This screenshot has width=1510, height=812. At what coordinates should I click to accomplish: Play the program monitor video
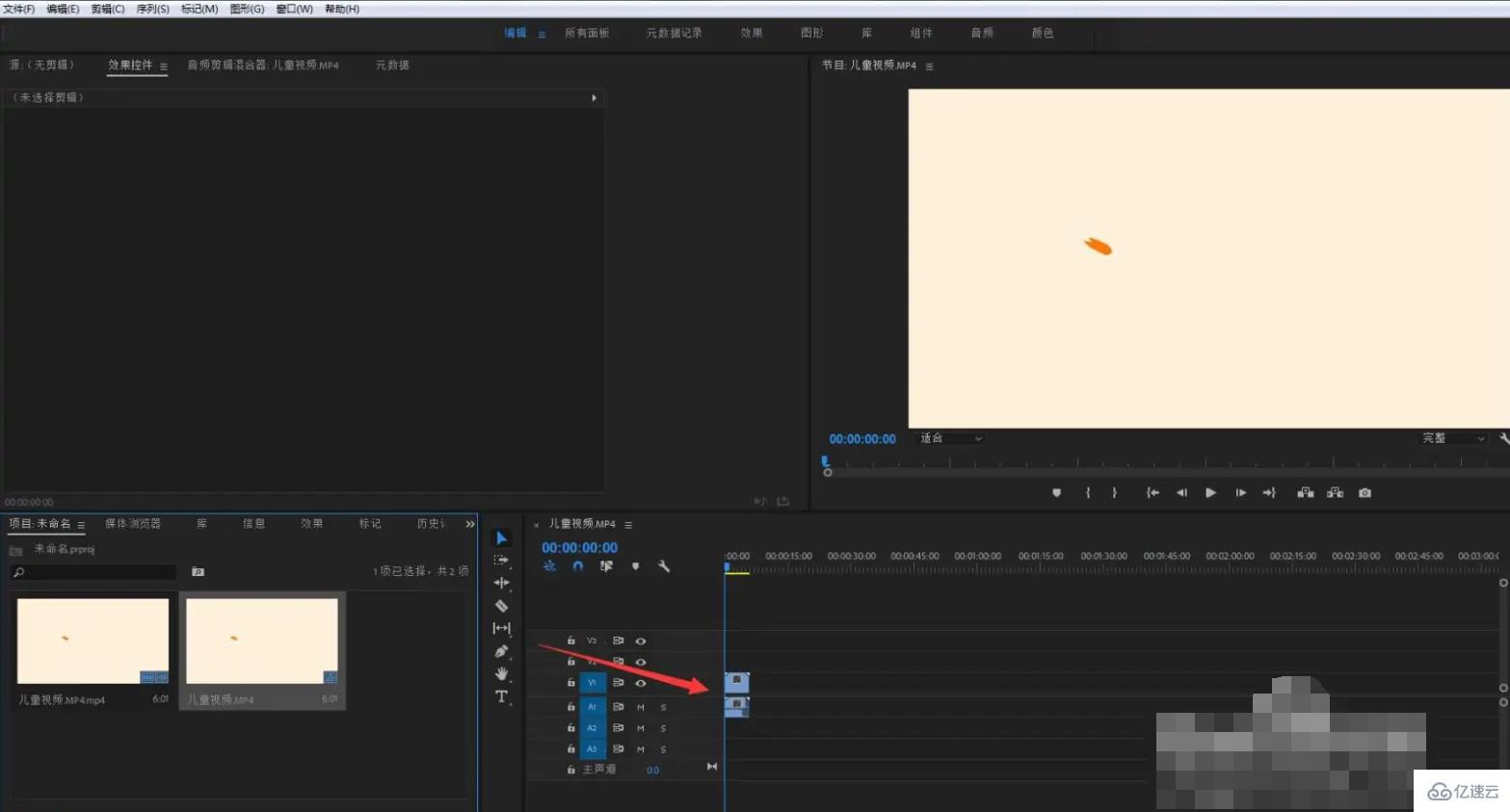[1211, 492]
